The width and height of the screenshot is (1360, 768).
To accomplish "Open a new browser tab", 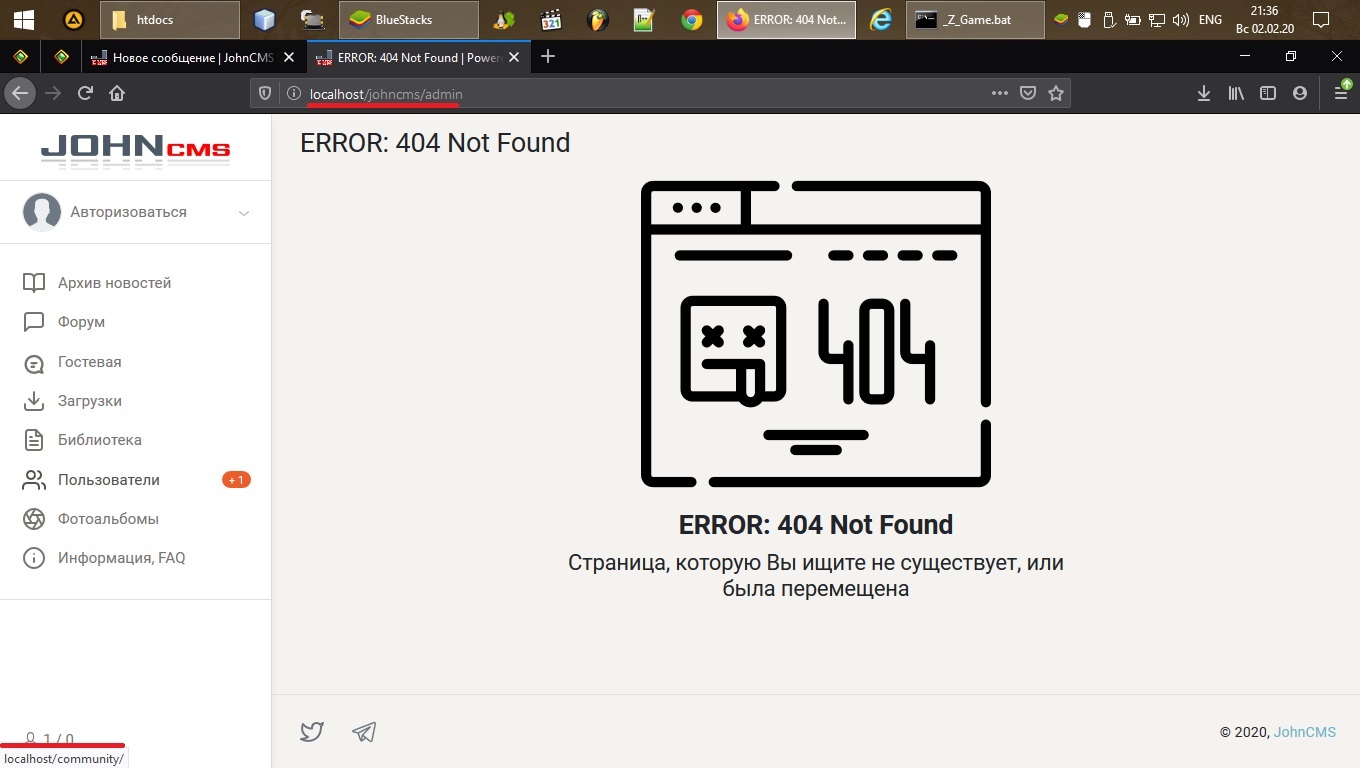I will (547, 57).
